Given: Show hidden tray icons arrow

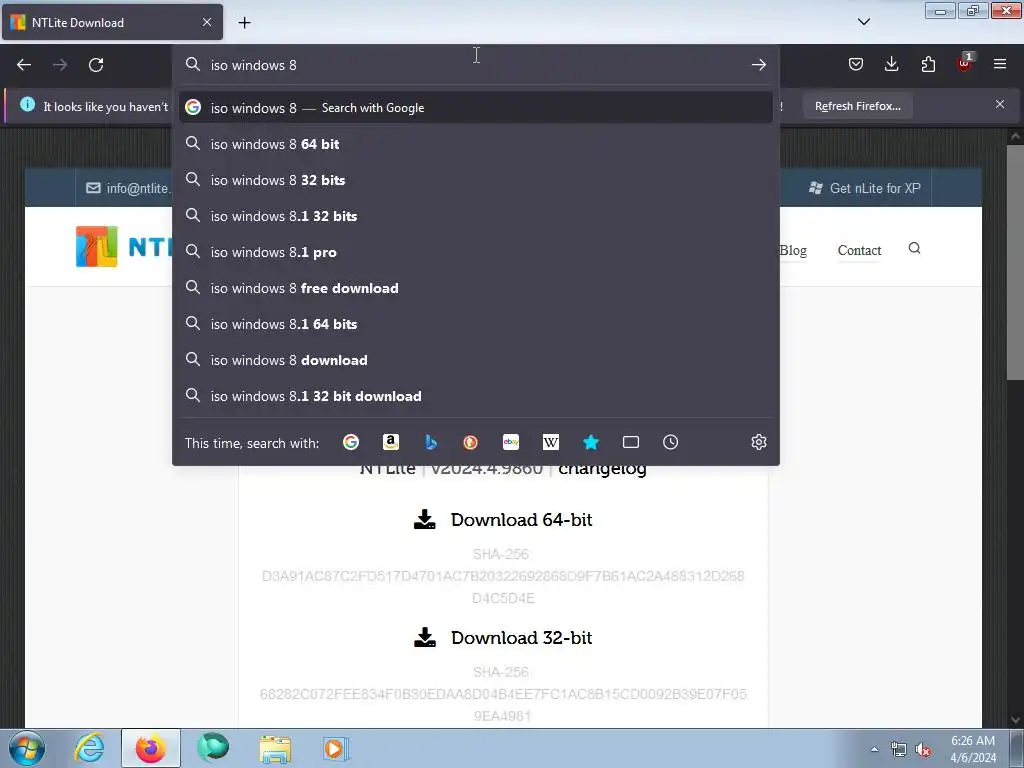Looking at the screenshot, I should click(x=874, y=749).
